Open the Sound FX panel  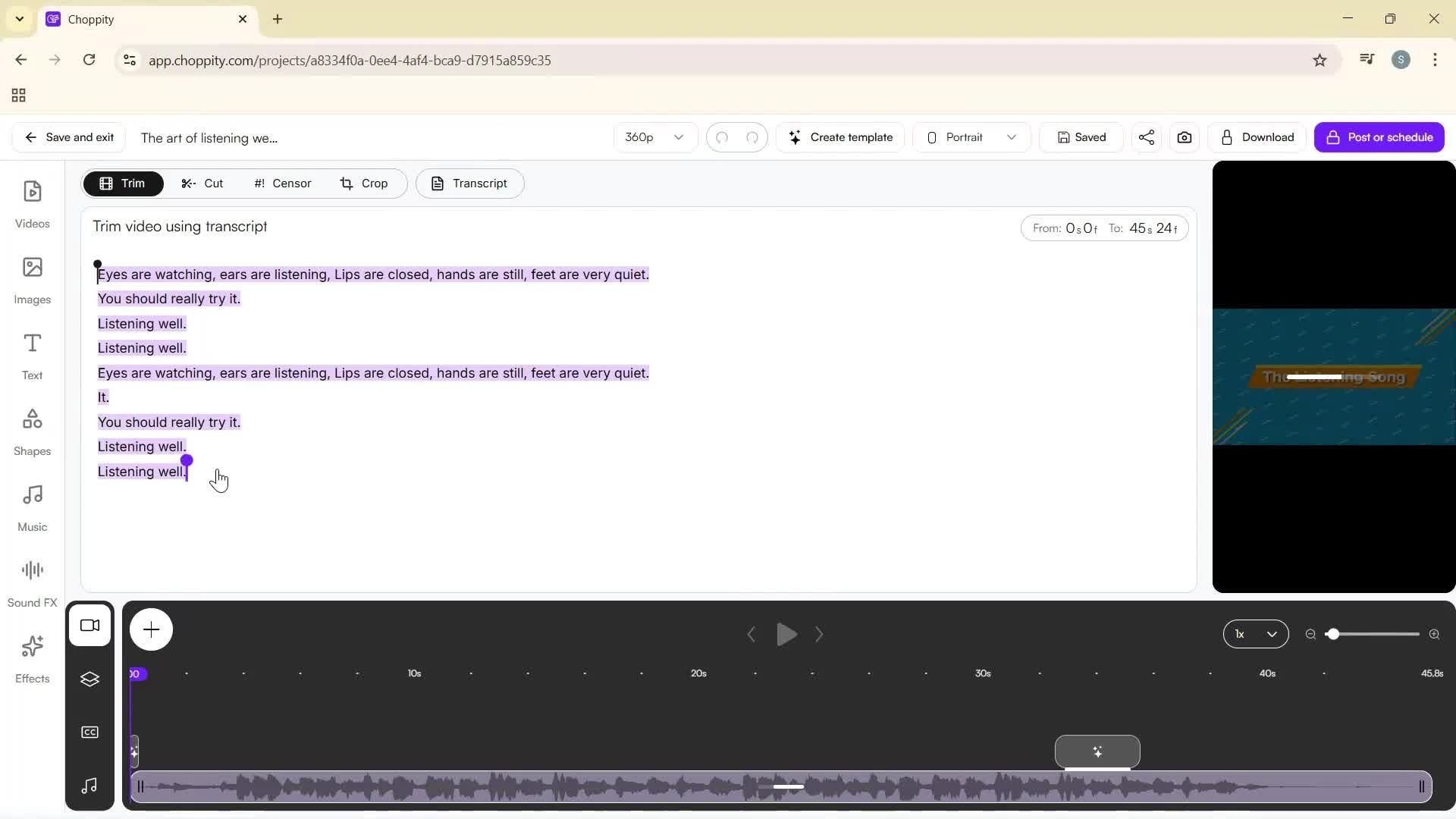click(32, 580)
